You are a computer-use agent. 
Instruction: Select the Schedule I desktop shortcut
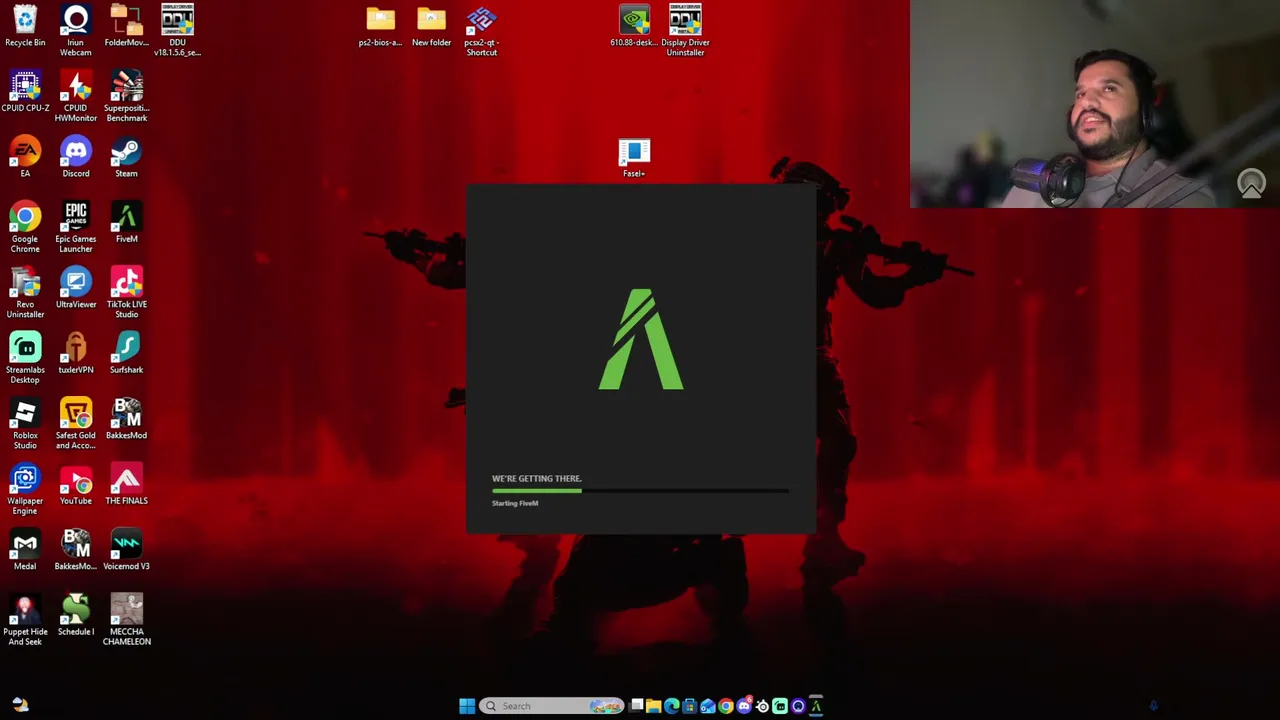click(x=76, y=616)
